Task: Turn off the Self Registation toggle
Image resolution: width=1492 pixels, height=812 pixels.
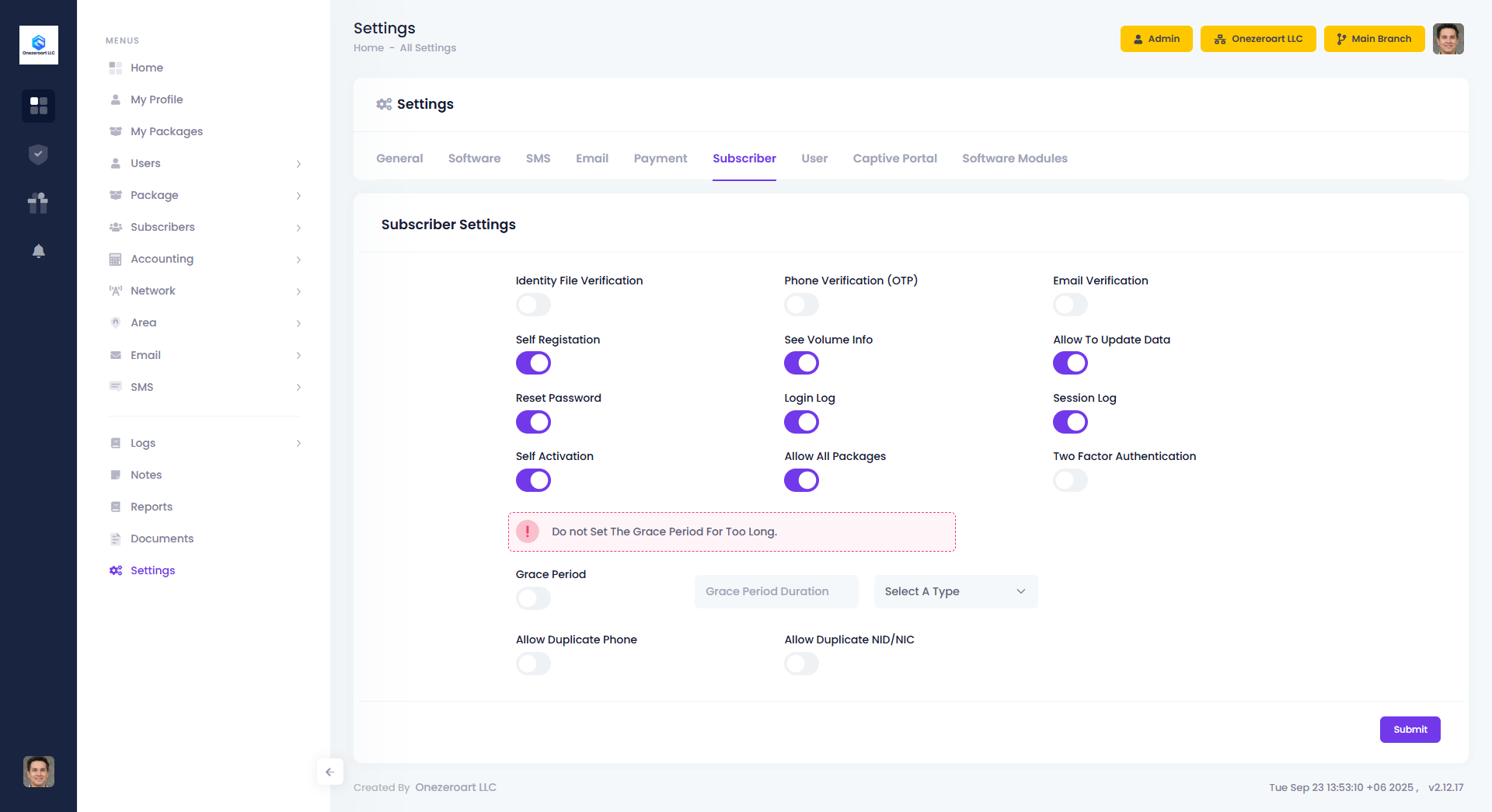Action: click(533, 363)
